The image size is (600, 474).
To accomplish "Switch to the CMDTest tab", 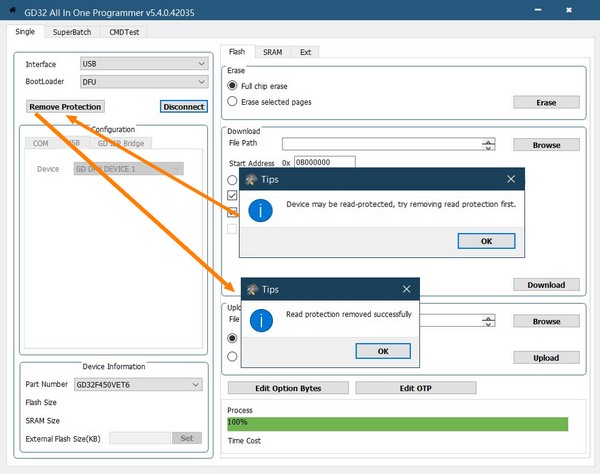I will click(x=124, y=32).
